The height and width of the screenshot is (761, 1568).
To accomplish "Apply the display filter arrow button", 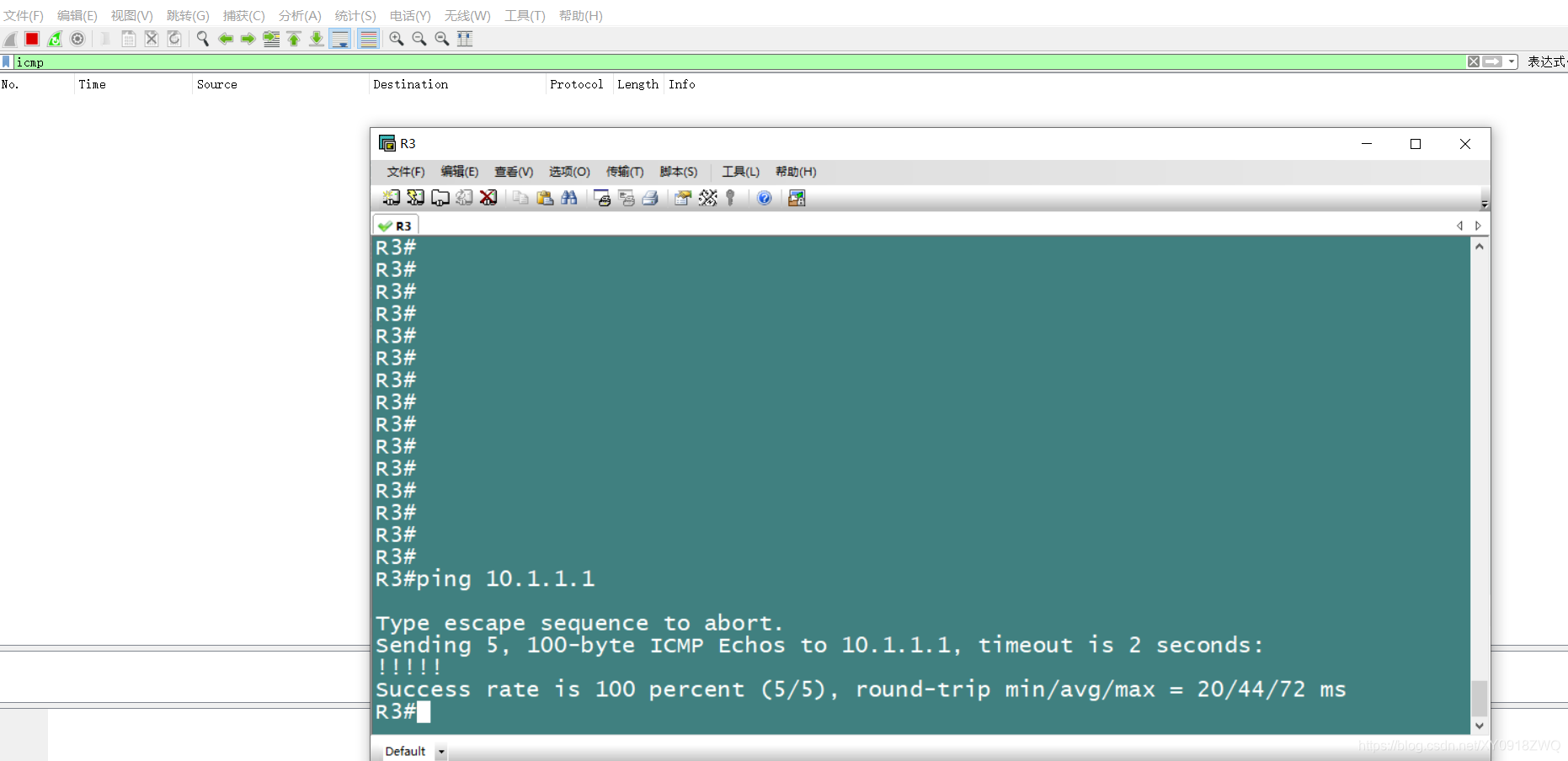I will click(x=1493, y=61).
